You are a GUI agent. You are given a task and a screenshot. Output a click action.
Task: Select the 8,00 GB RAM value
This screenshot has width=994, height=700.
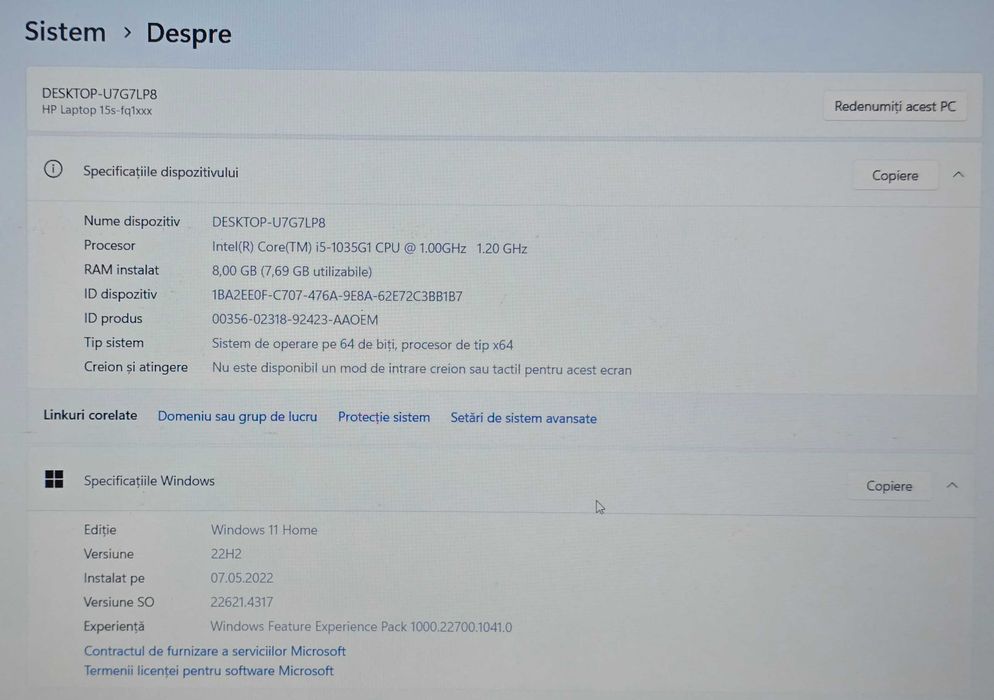292,271
